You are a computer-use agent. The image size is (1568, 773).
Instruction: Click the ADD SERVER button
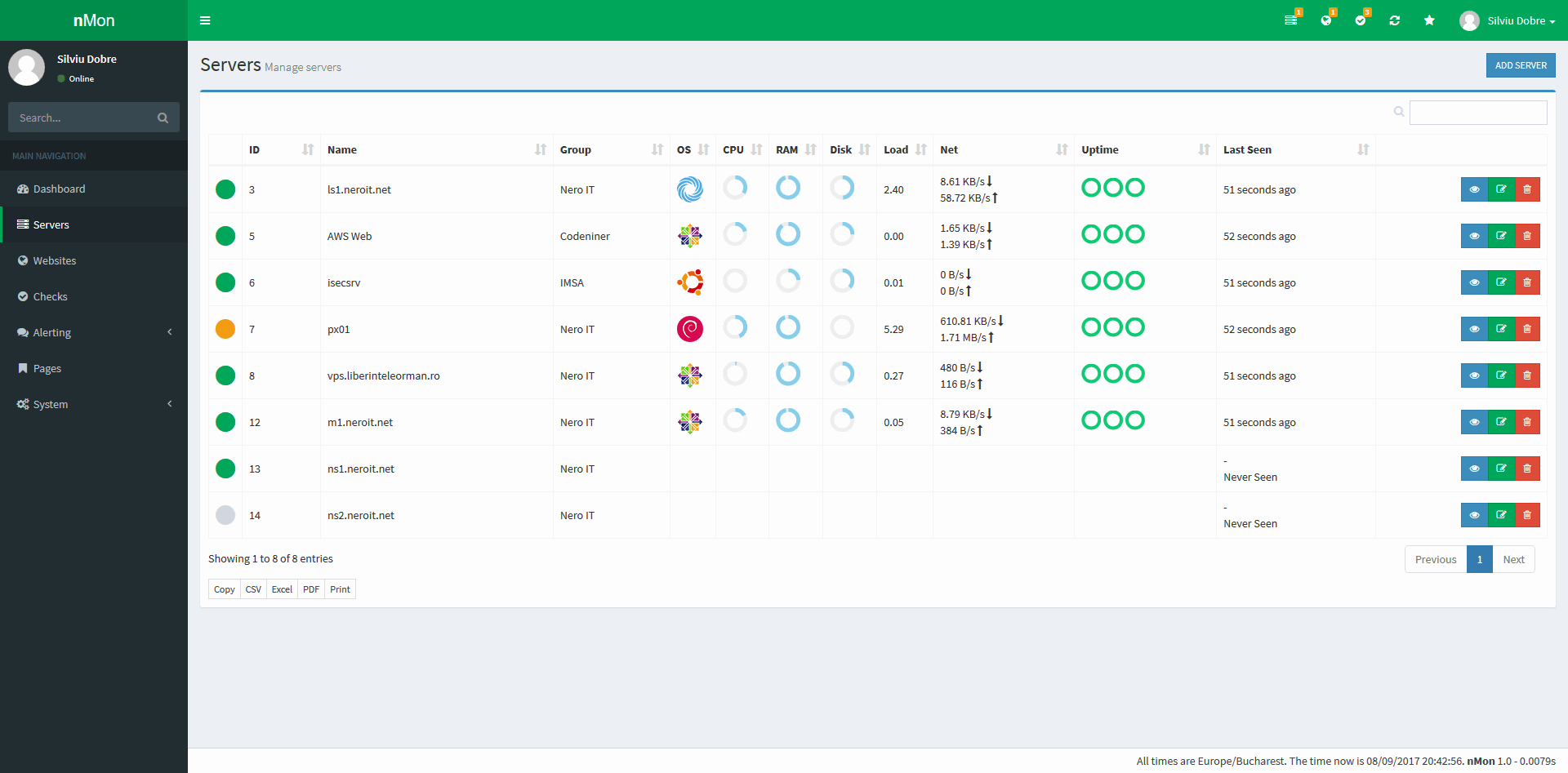click(x=1521, y=65)
